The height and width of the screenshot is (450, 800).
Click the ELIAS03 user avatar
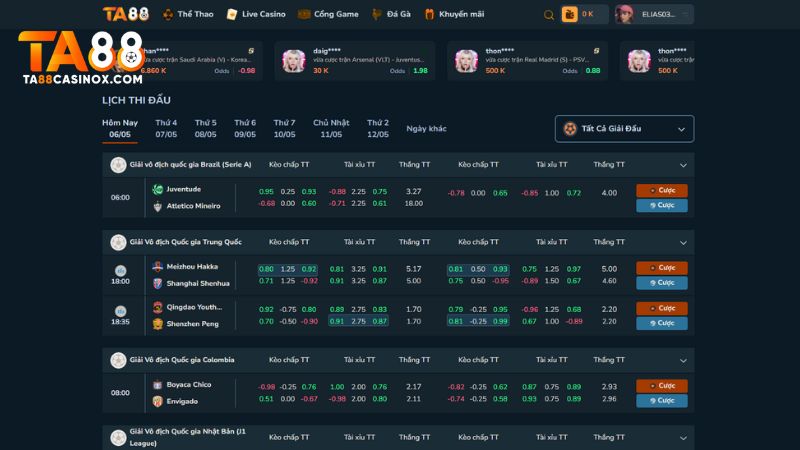[x=625, y=14]
